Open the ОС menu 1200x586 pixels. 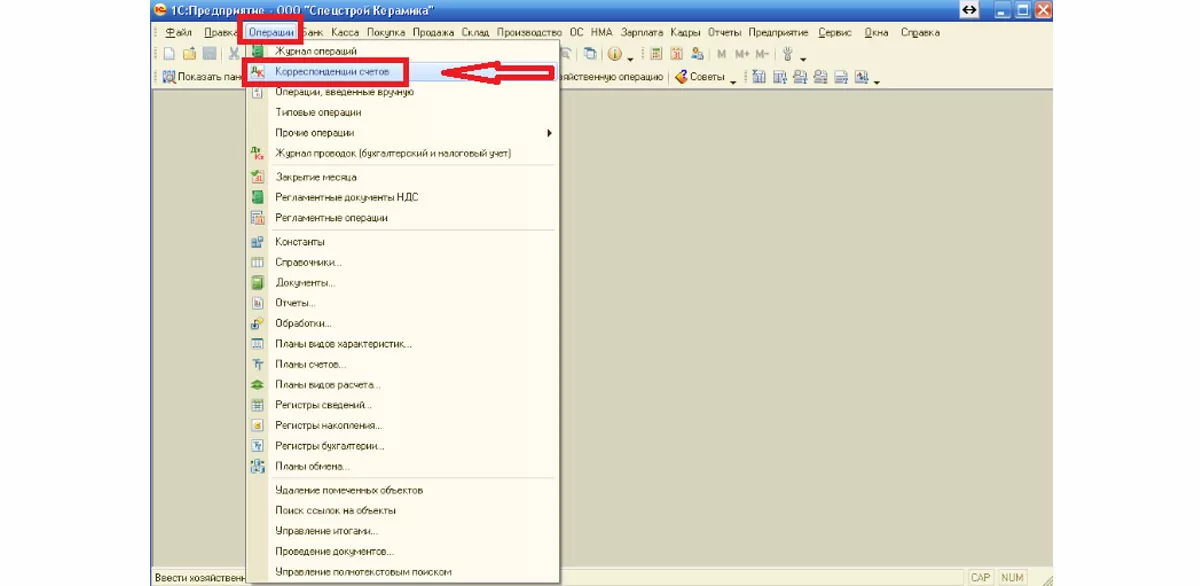576,32
